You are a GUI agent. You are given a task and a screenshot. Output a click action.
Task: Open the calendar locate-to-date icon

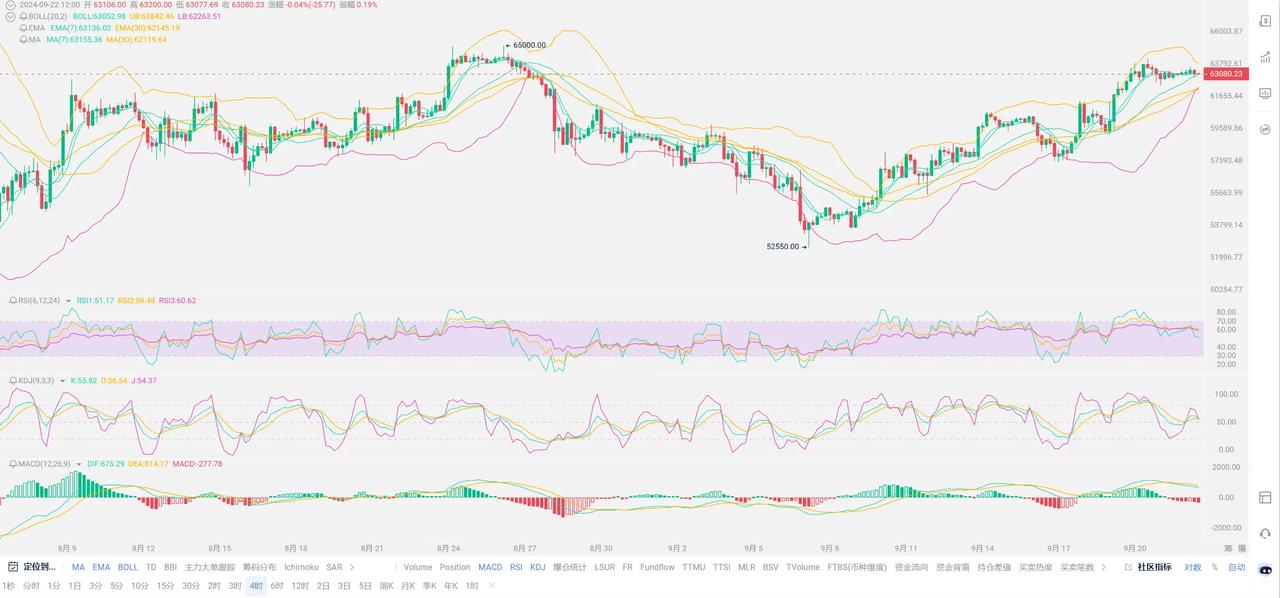pos(13,567)
